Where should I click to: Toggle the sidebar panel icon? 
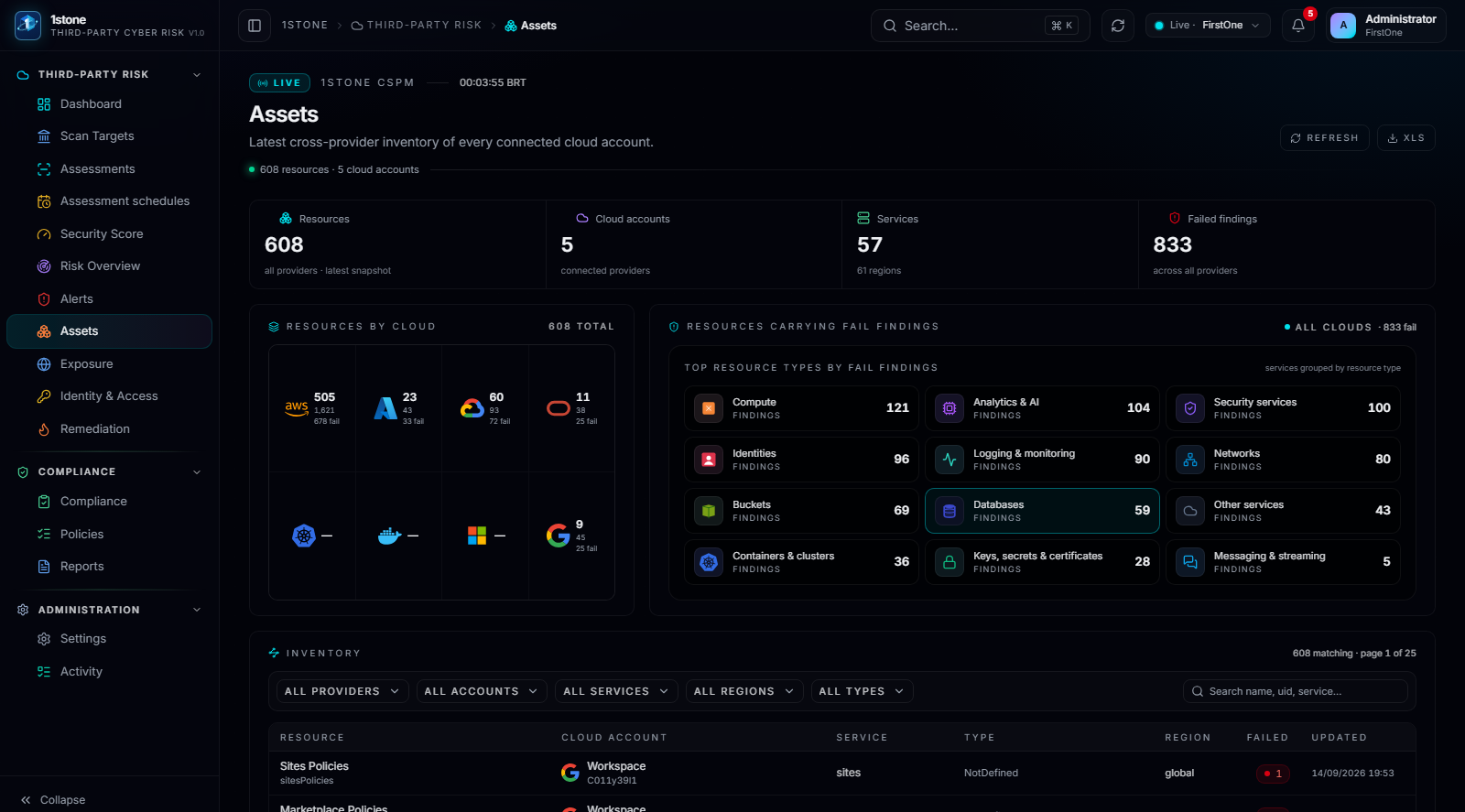[255, 26]
